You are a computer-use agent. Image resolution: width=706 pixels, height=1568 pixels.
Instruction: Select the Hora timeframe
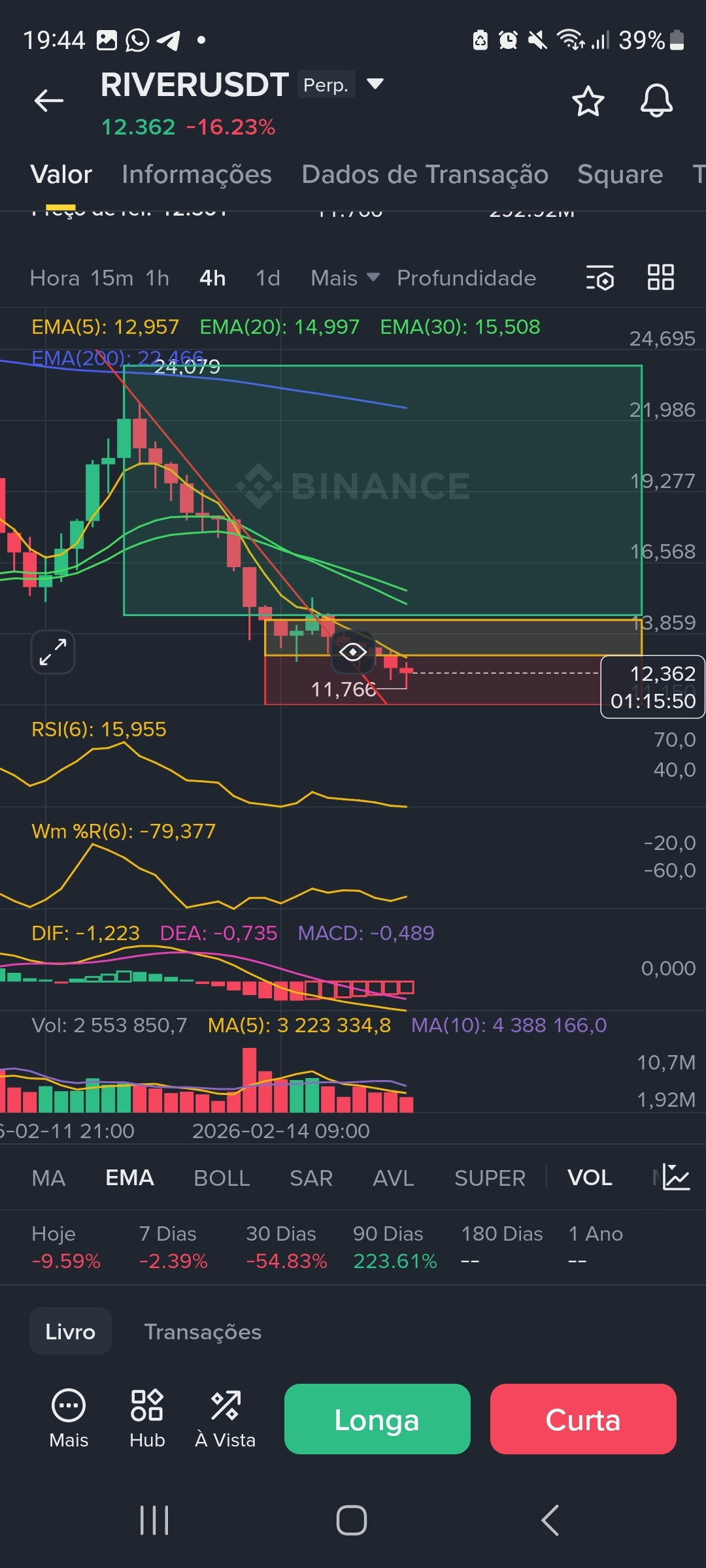tap(55, 278)
